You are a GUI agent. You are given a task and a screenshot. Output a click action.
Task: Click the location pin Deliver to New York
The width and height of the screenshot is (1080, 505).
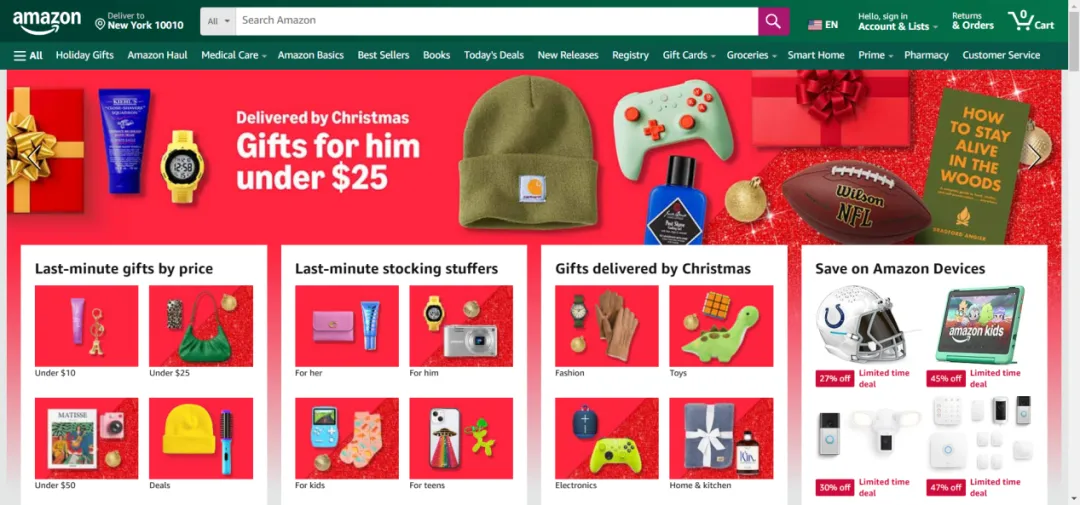[x=139, y=21]
